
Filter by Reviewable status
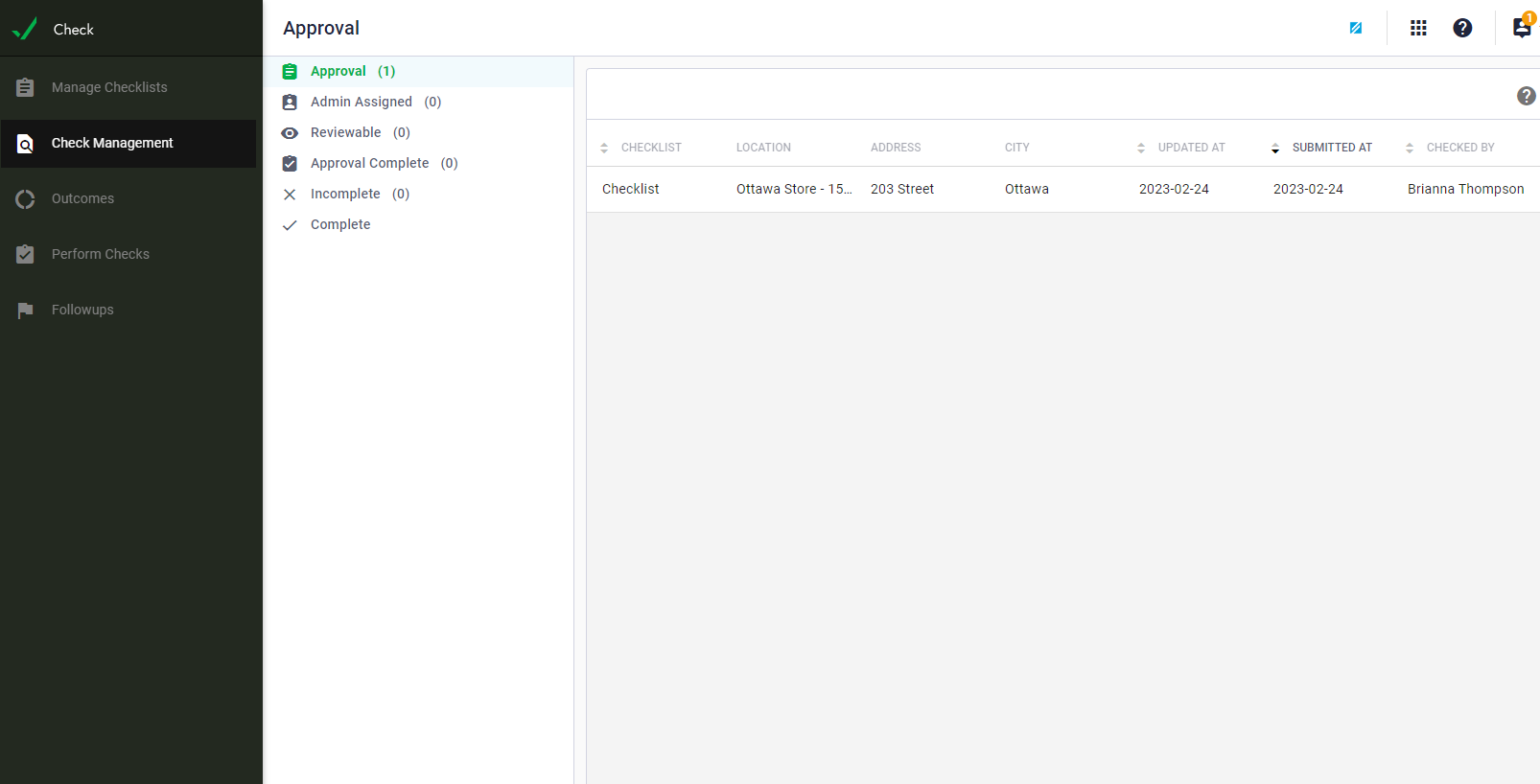[346, 132]
